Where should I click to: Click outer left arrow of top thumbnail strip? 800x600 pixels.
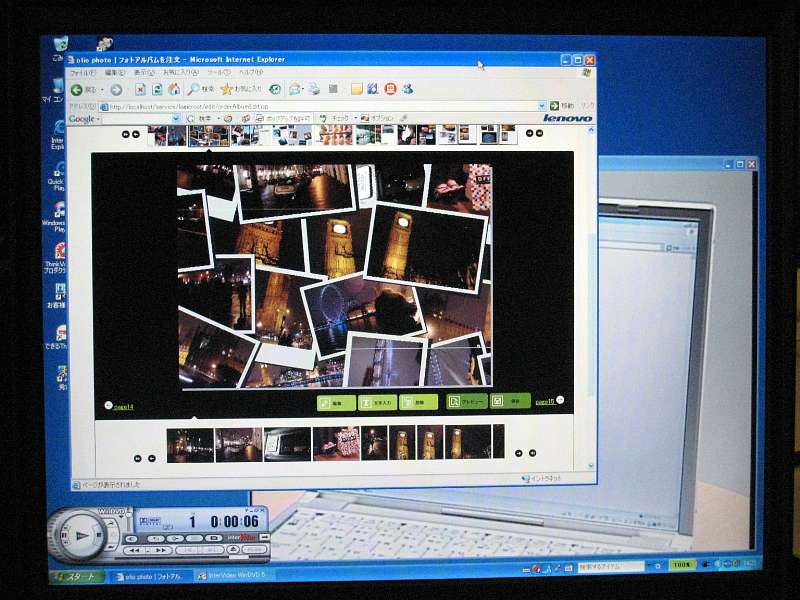click(126, 134)
